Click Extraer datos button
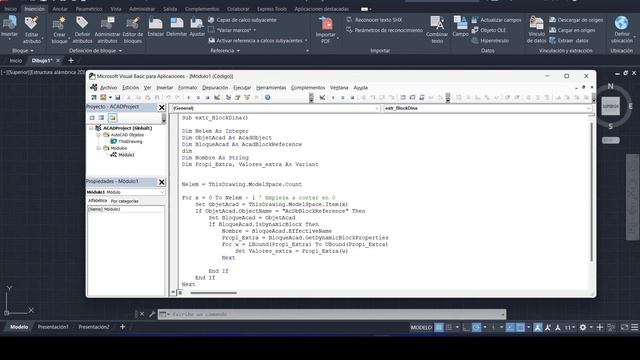 (569, 40)
